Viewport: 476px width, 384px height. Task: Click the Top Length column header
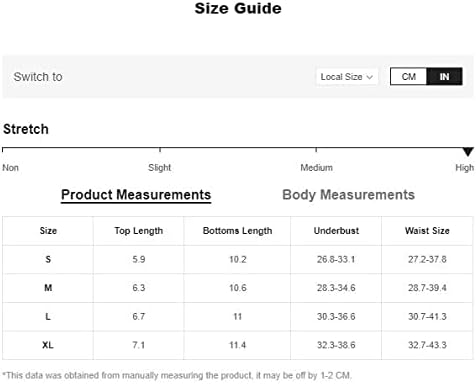tap(139, 231)
